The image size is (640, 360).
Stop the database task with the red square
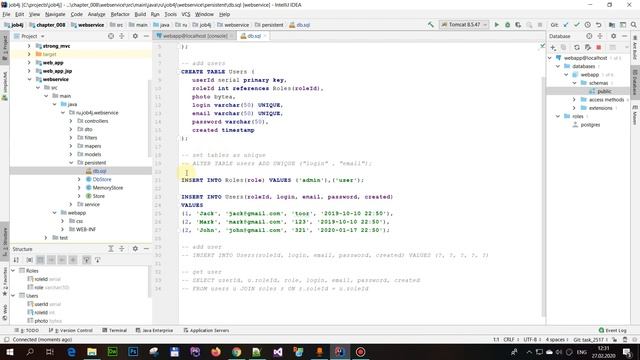pos(598,47)
